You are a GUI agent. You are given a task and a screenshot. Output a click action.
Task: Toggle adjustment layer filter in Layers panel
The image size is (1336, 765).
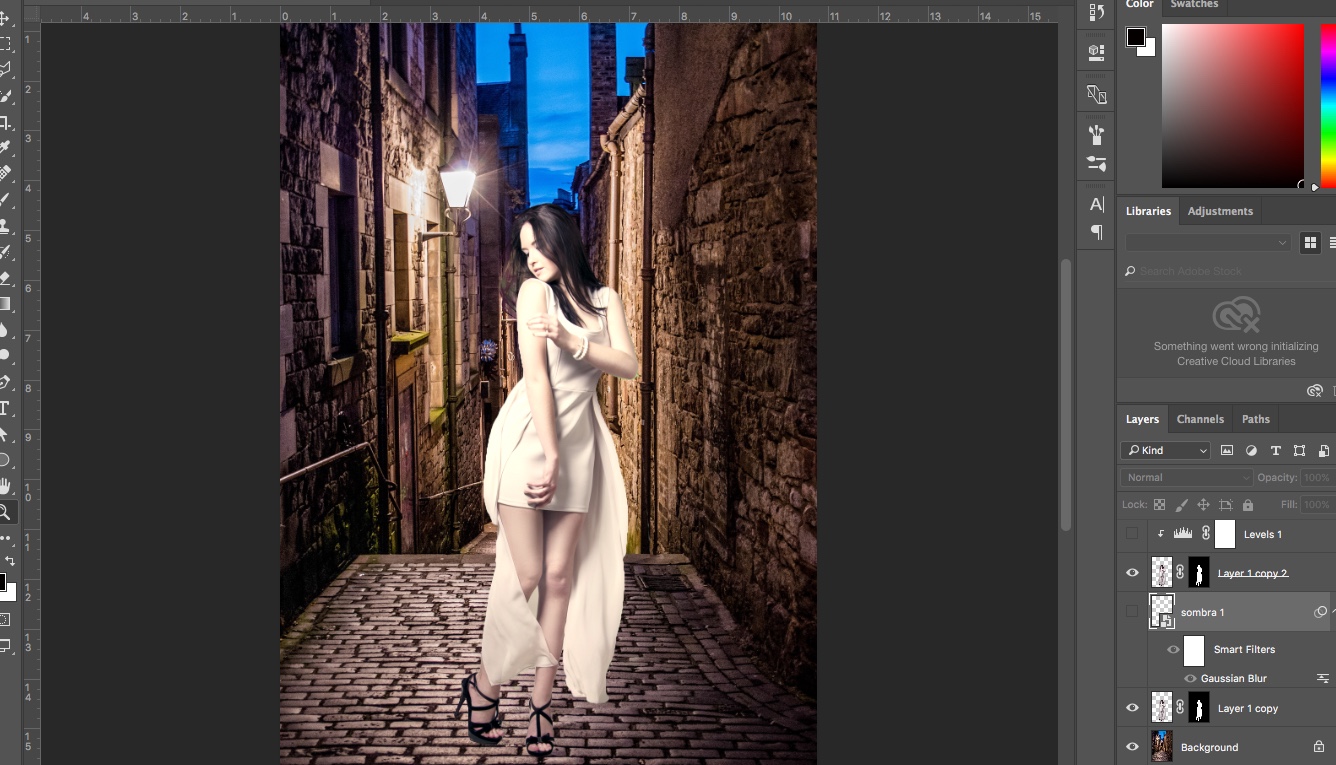(1251, 450)
